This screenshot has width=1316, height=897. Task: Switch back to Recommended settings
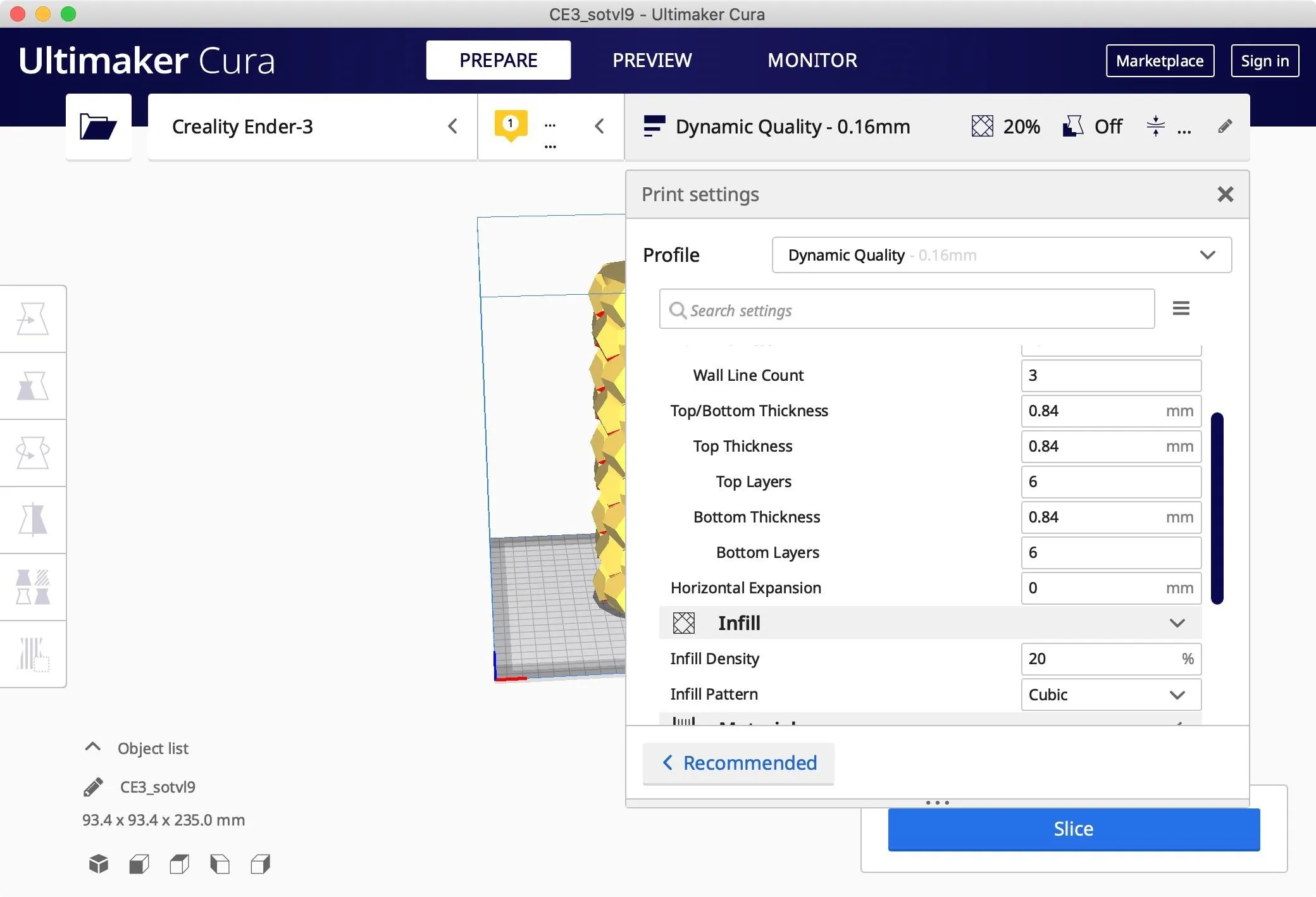738,764
